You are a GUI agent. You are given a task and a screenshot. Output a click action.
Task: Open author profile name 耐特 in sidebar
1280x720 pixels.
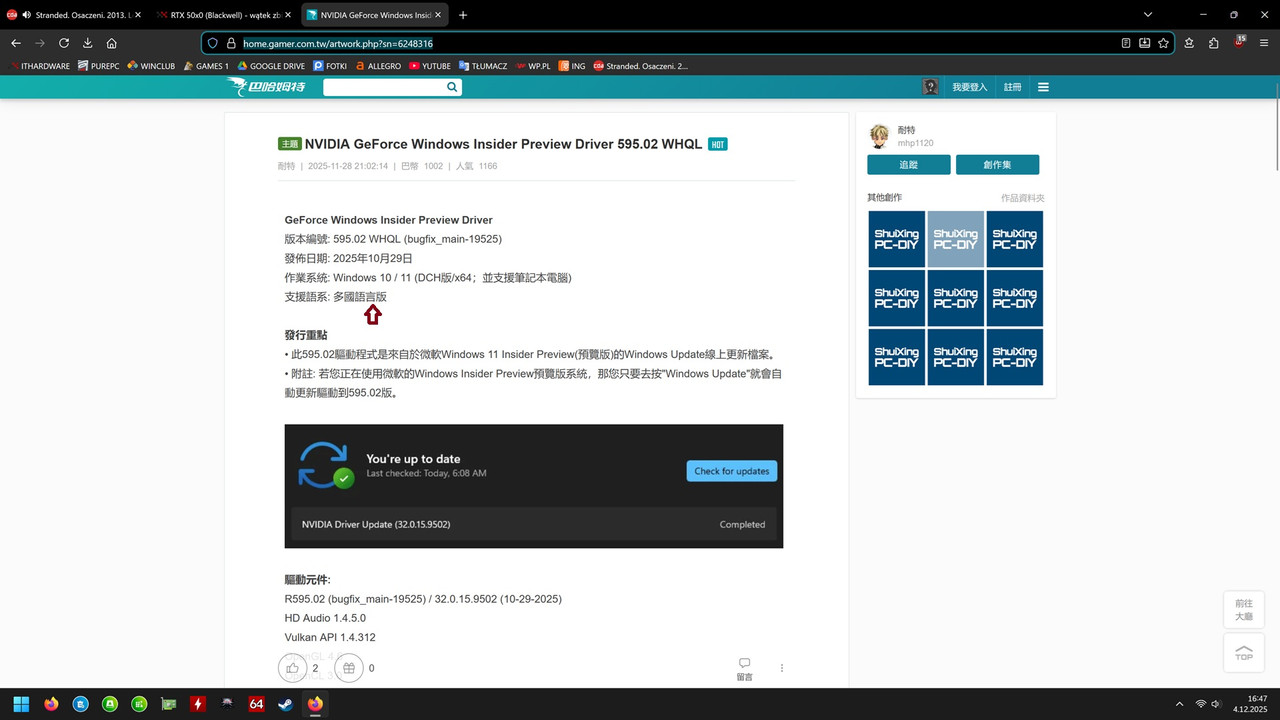[907, 131]
